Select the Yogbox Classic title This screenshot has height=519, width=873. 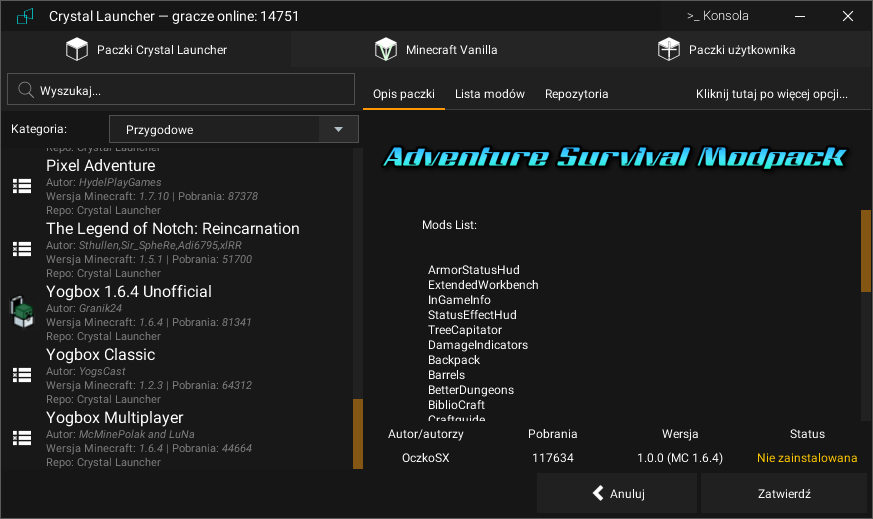click(x=101, y=354)
